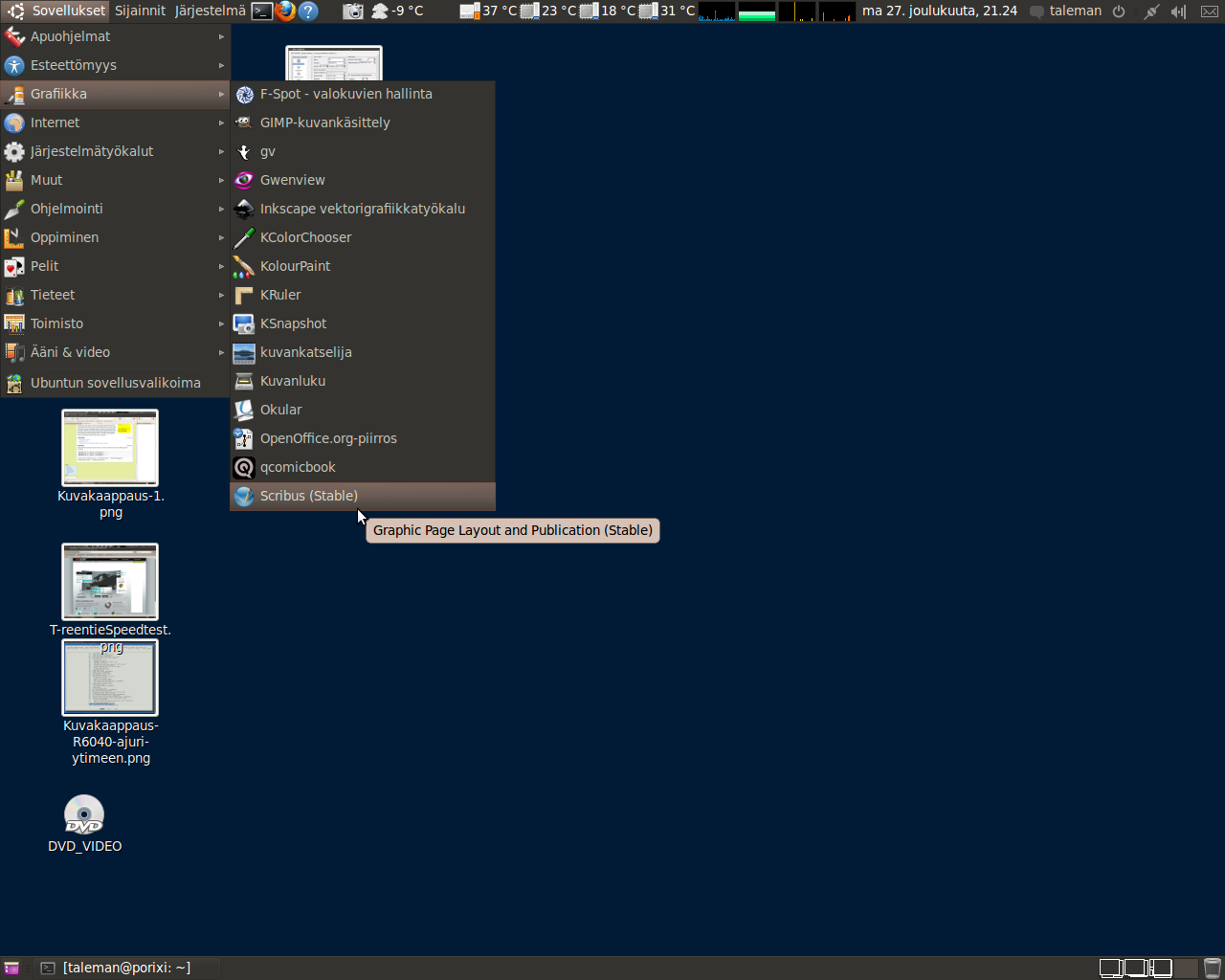Expand the Oppiminen submenu arrow
The image size is (1225, 980).
click(221, 237)
